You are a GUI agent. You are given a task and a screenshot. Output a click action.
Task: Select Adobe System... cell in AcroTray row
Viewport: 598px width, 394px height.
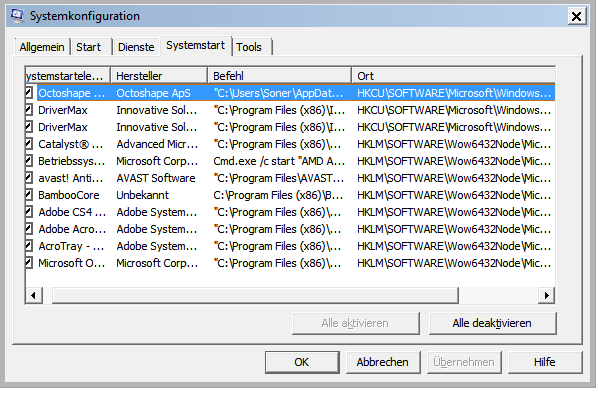[157, 246]
